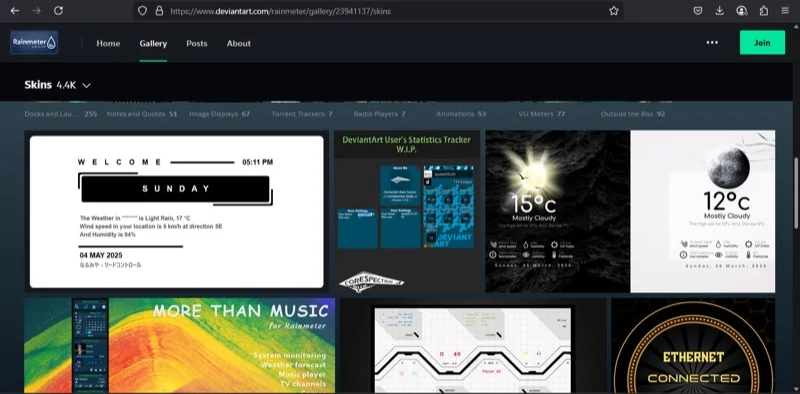Open the Torrent Trackers subfolder
The image size is (800, 394).
(x=302, y=114)
